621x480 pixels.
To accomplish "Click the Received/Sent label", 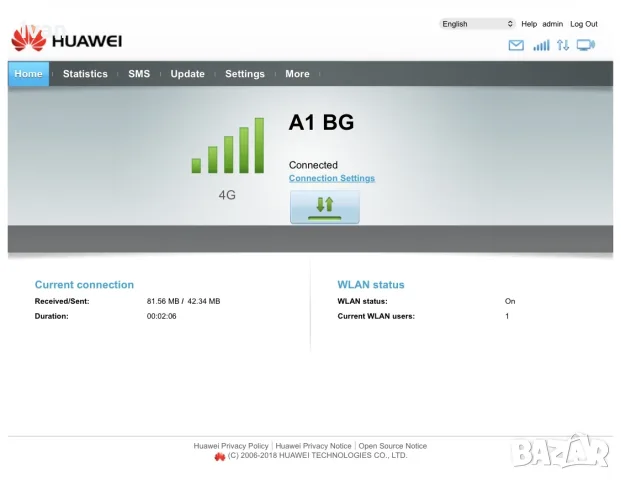I will [62, 301].
